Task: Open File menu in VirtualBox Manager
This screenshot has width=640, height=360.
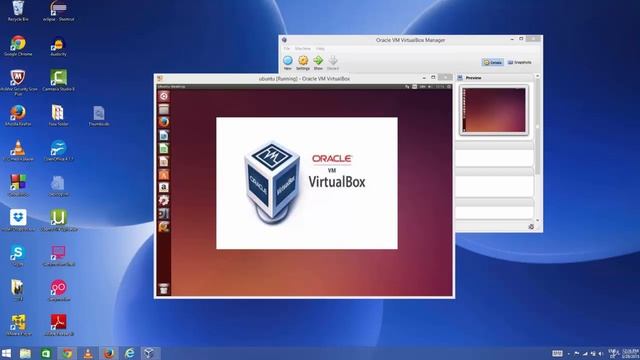Action: click(x=287, y=49)
